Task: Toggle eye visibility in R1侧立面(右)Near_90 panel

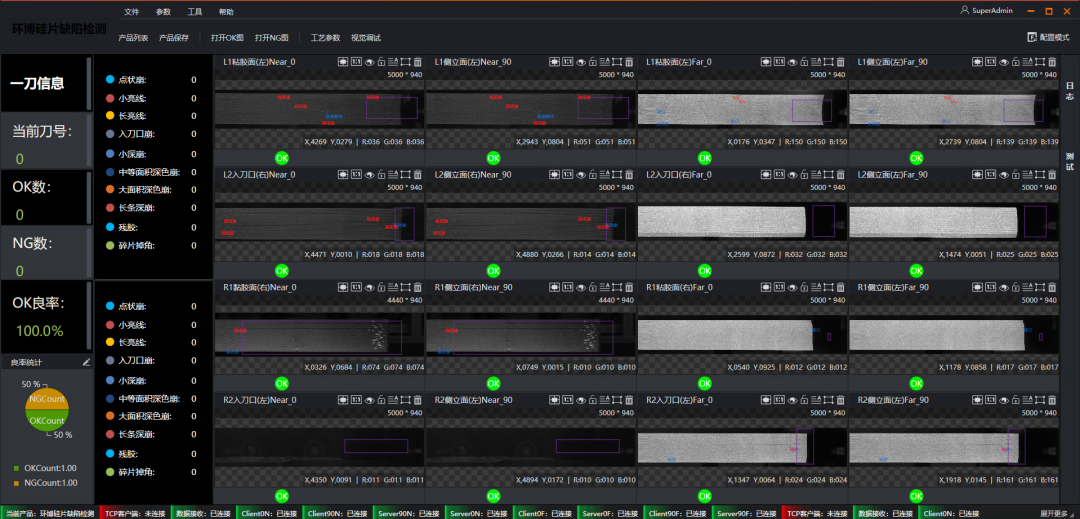Action: pos(581,287)
